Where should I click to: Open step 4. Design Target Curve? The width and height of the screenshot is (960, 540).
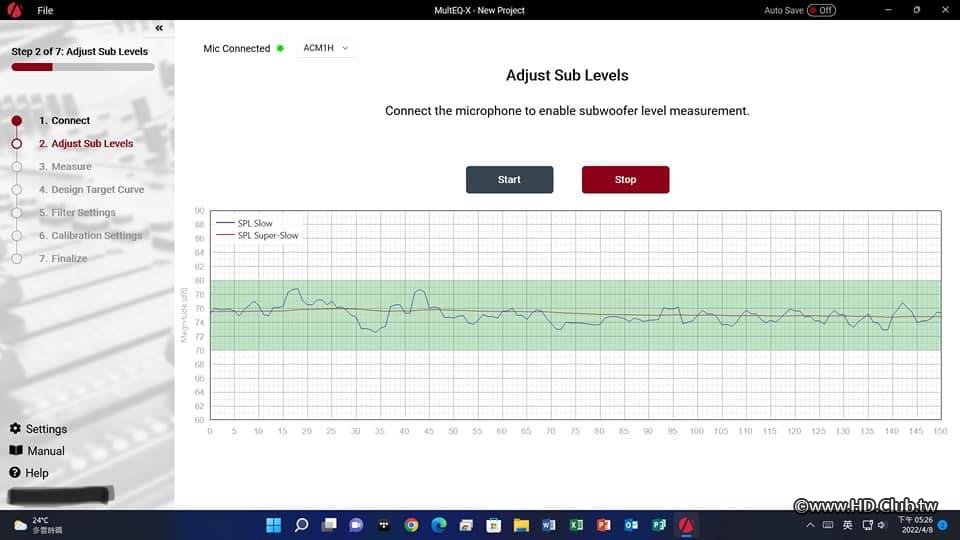(x=91, y=190)
